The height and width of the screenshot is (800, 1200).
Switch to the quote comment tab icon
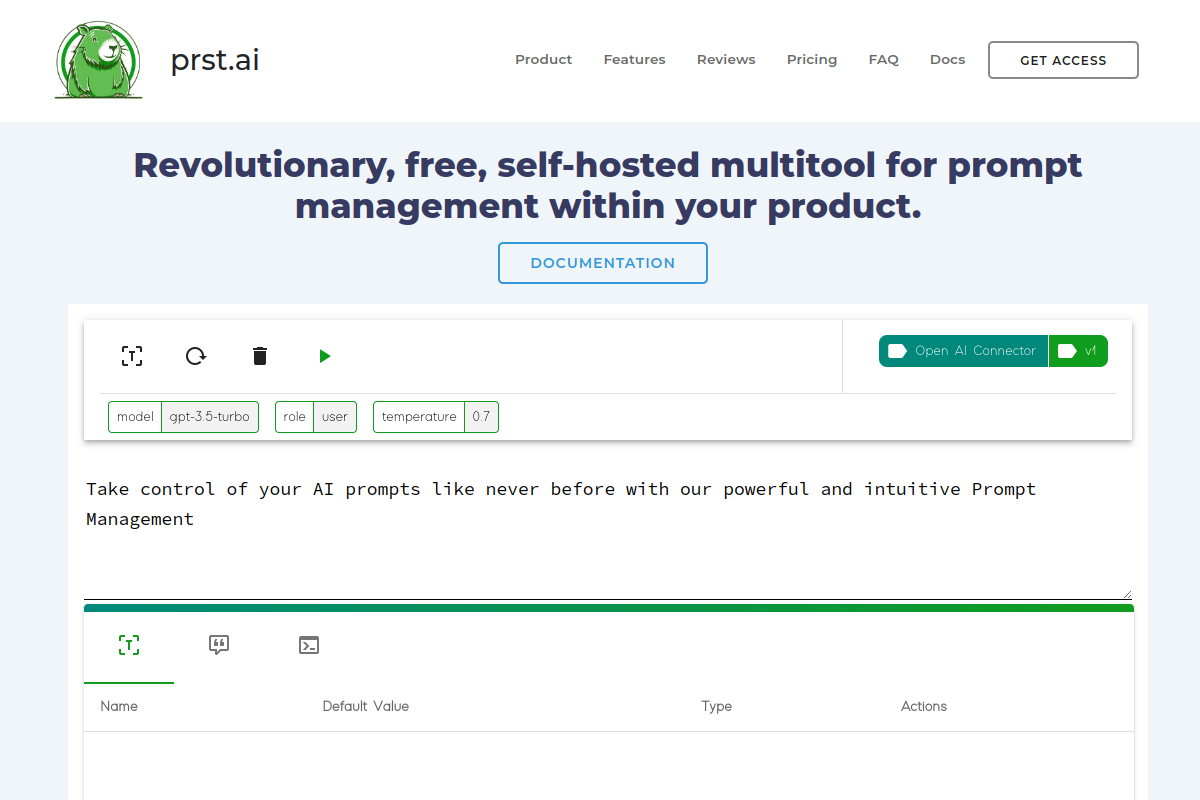[x=219, y=645]
